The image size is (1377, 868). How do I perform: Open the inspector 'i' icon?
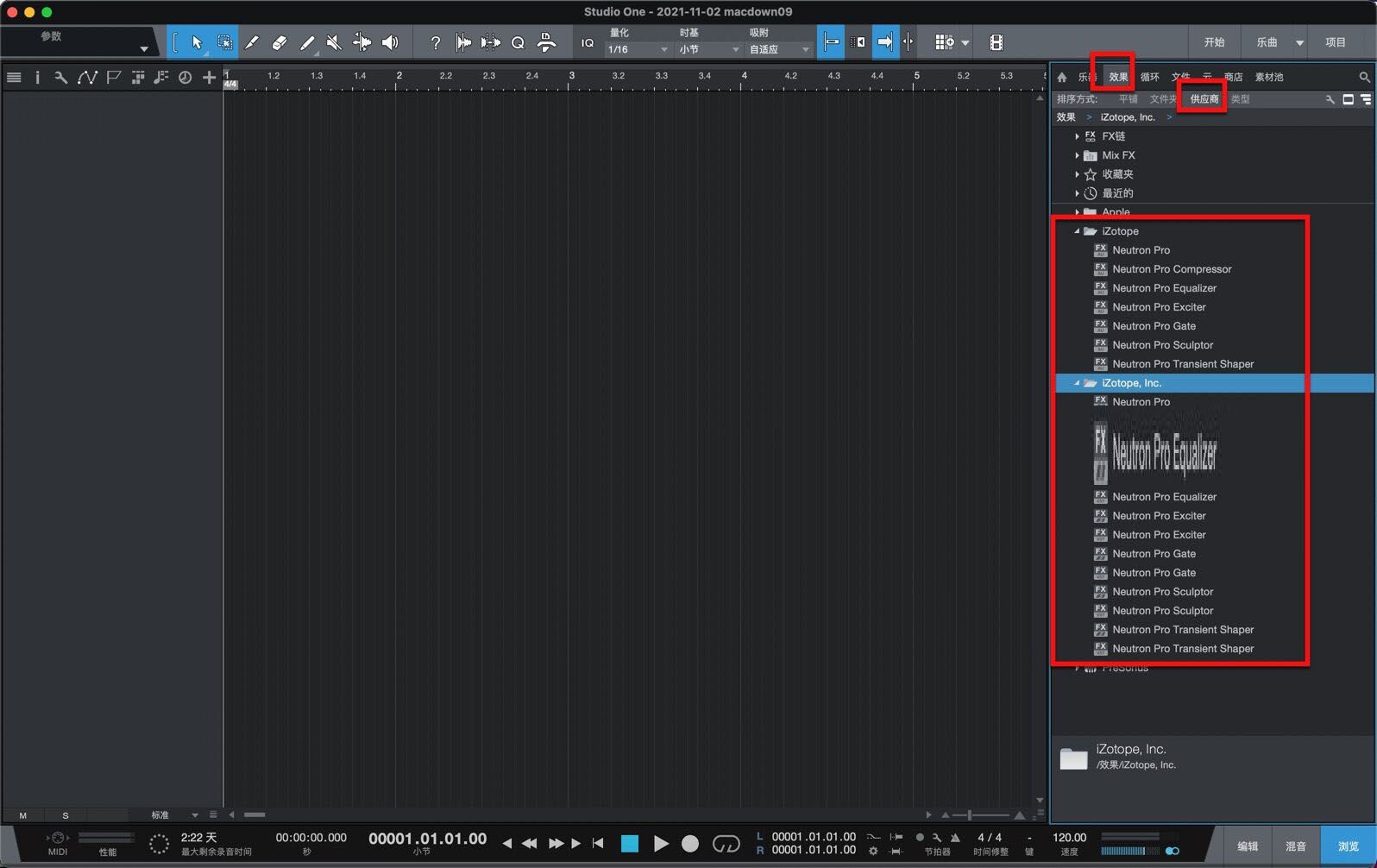[x=37, y=78]
